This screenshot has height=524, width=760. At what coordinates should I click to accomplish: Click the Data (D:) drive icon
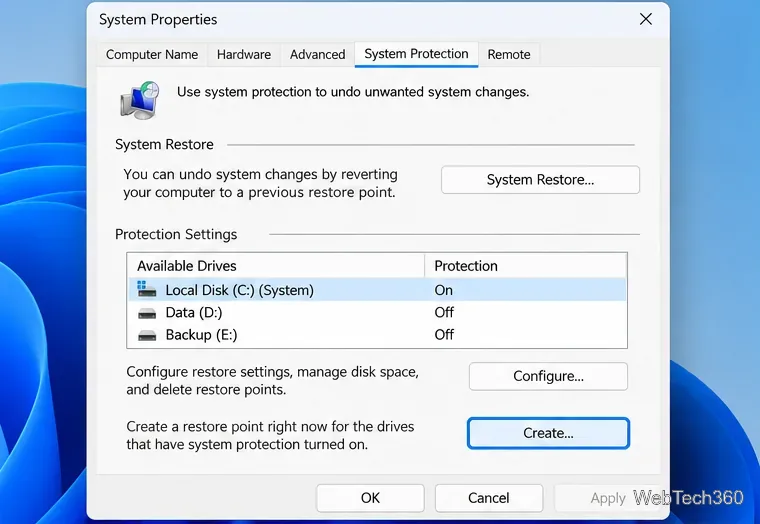147,313
